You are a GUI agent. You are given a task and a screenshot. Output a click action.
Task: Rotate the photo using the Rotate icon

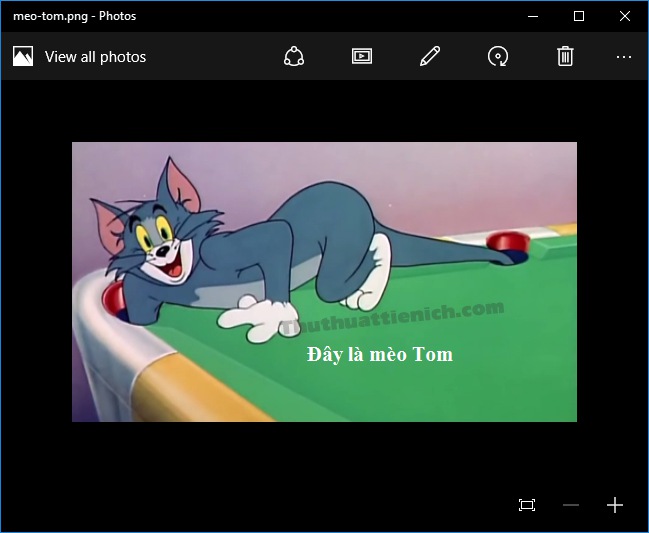click(x=497, y=57)
